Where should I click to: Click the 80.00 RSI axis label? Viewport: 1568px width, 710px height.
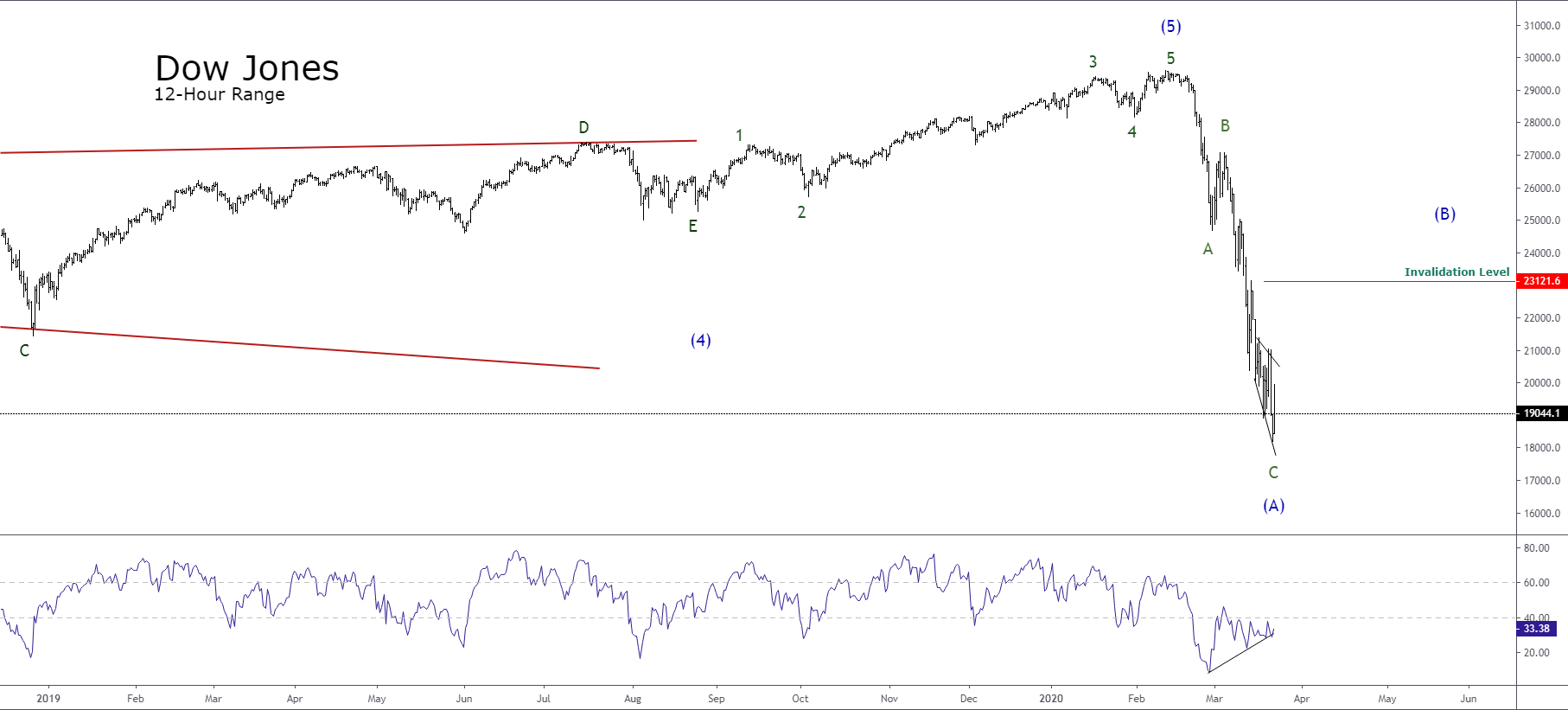pos(1536,548)
